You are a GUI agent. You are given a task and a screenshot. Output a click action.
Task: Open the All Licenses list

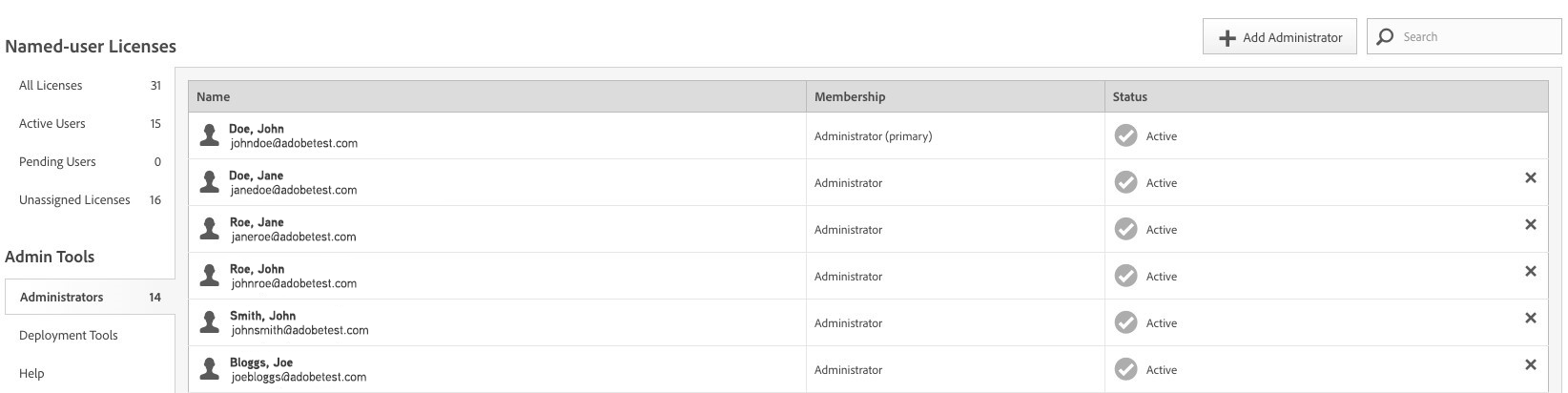point(51,85)
